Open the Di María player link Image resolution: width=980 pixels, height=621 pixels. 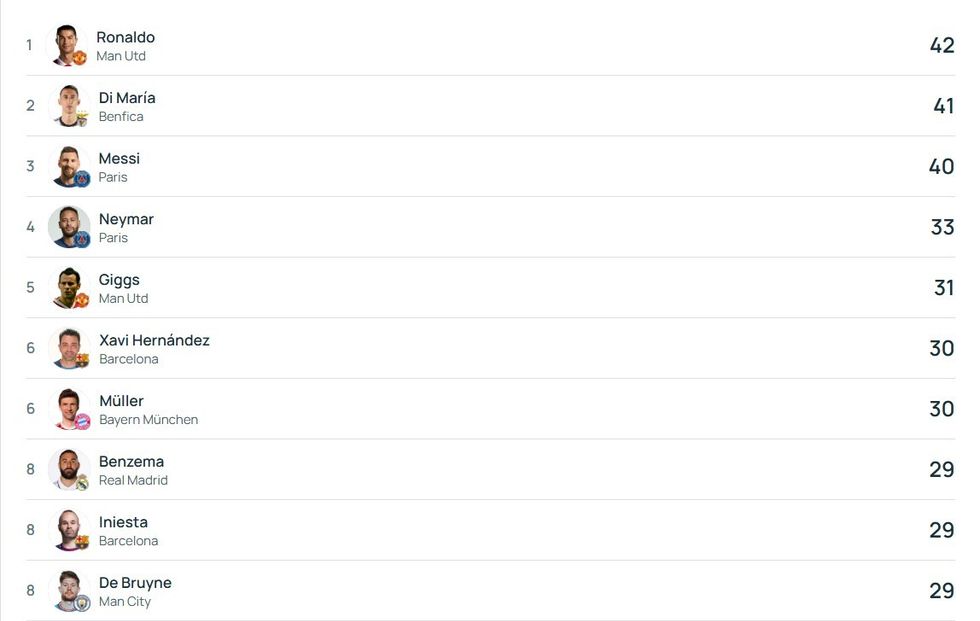[x=127, y=98]
